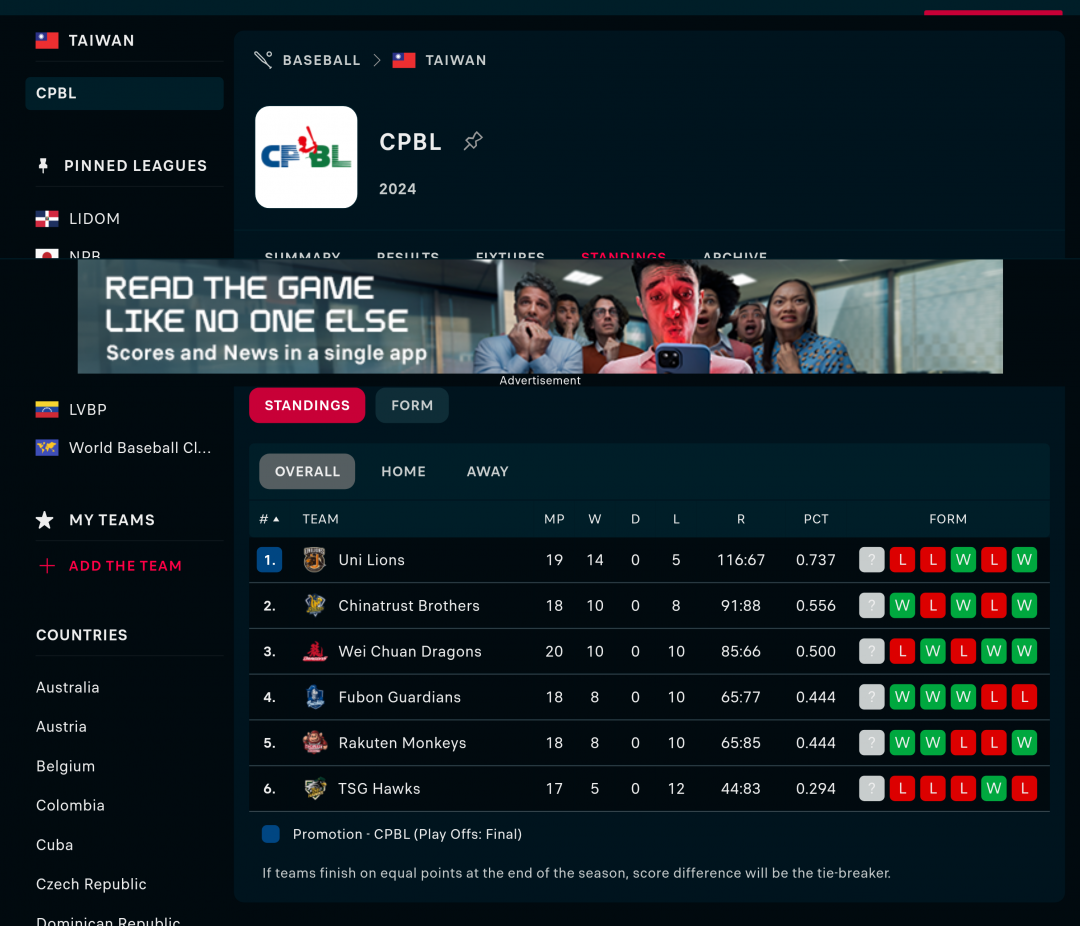The width and height of the screenshot is (1080, 926).
Task: Switch to the Form tab
Action: (412, 405)
